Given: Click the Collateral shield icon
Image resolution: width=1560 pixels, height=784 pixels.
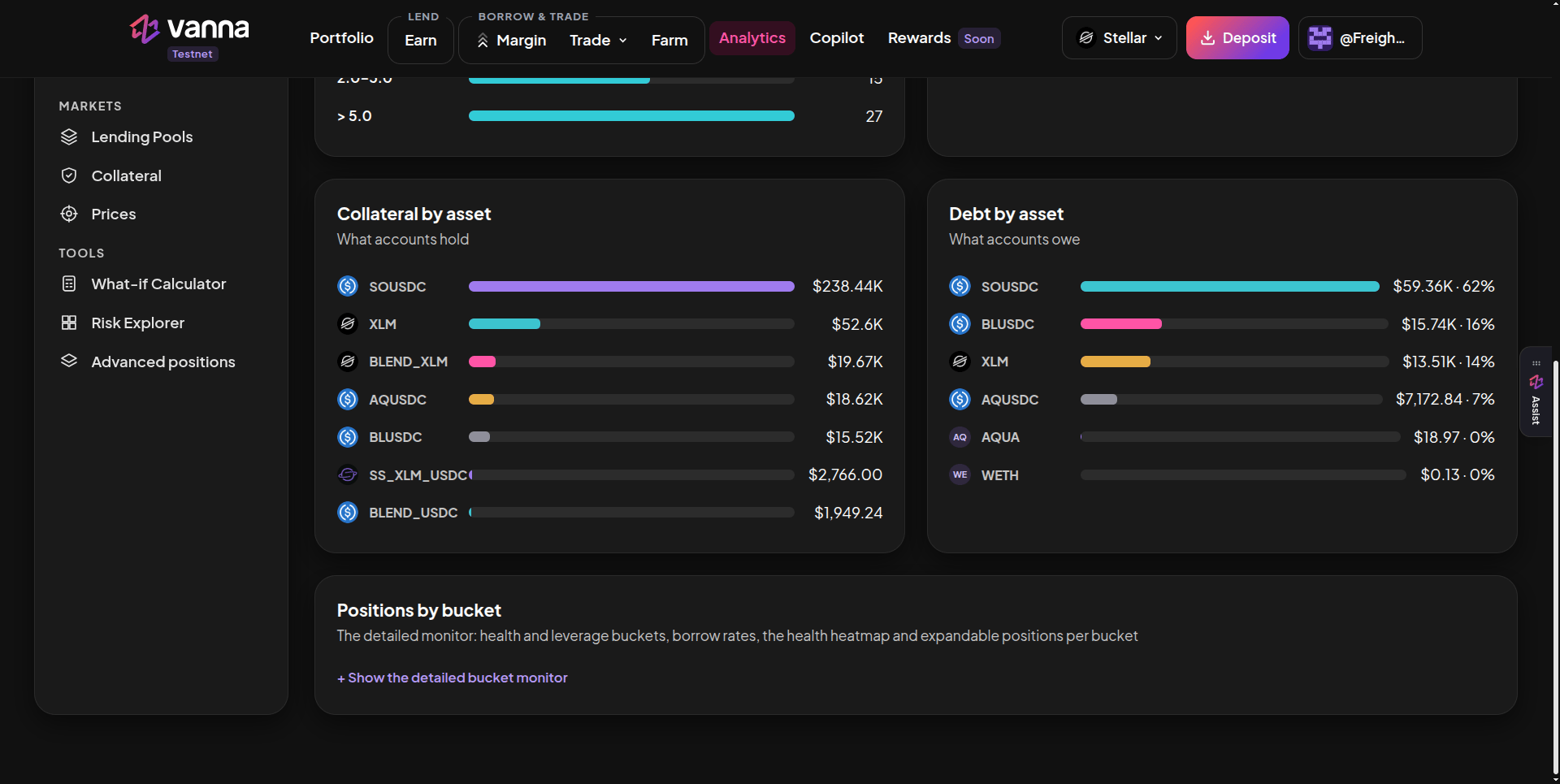Looking at the screenshot, I should tap(69, 175).
